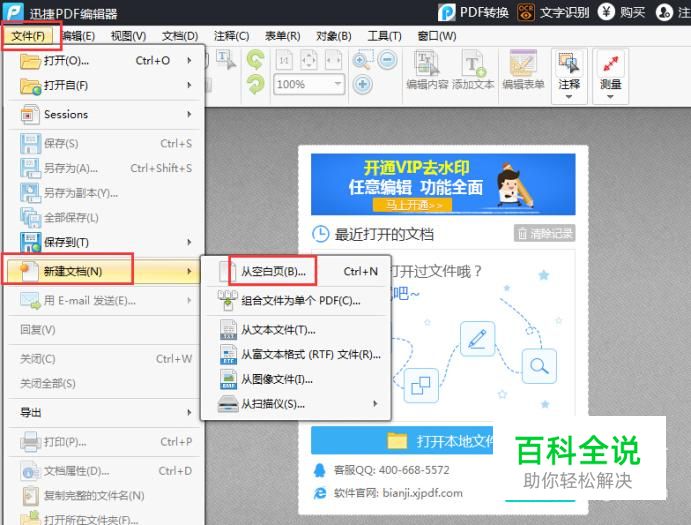
Task: Expand the Sessions submenu arrow
Action: (x=189, y=115)
